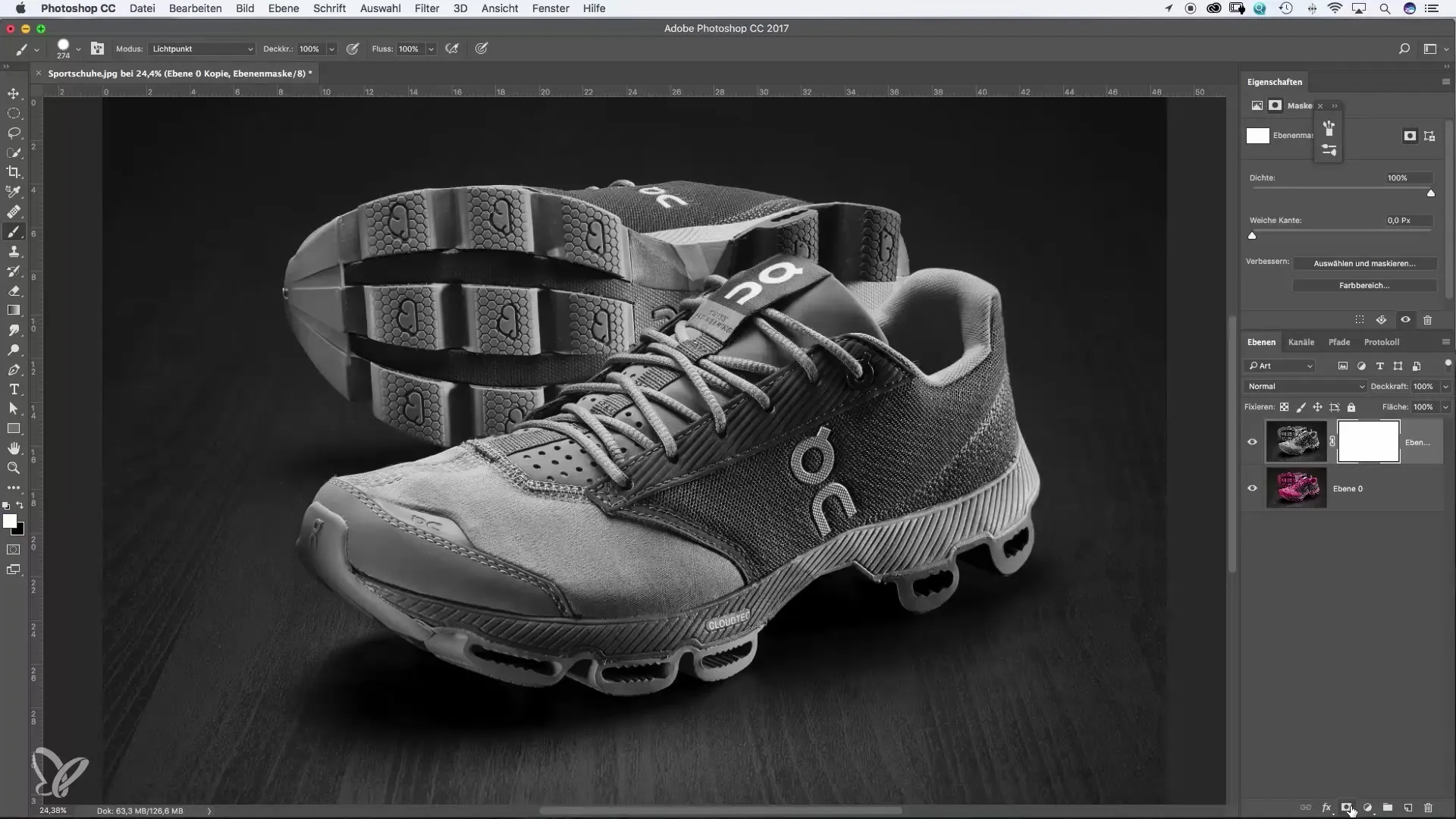Add layer mask button in Layers panel
This screenshot has width=1456, height=819.
point(1347,808)
